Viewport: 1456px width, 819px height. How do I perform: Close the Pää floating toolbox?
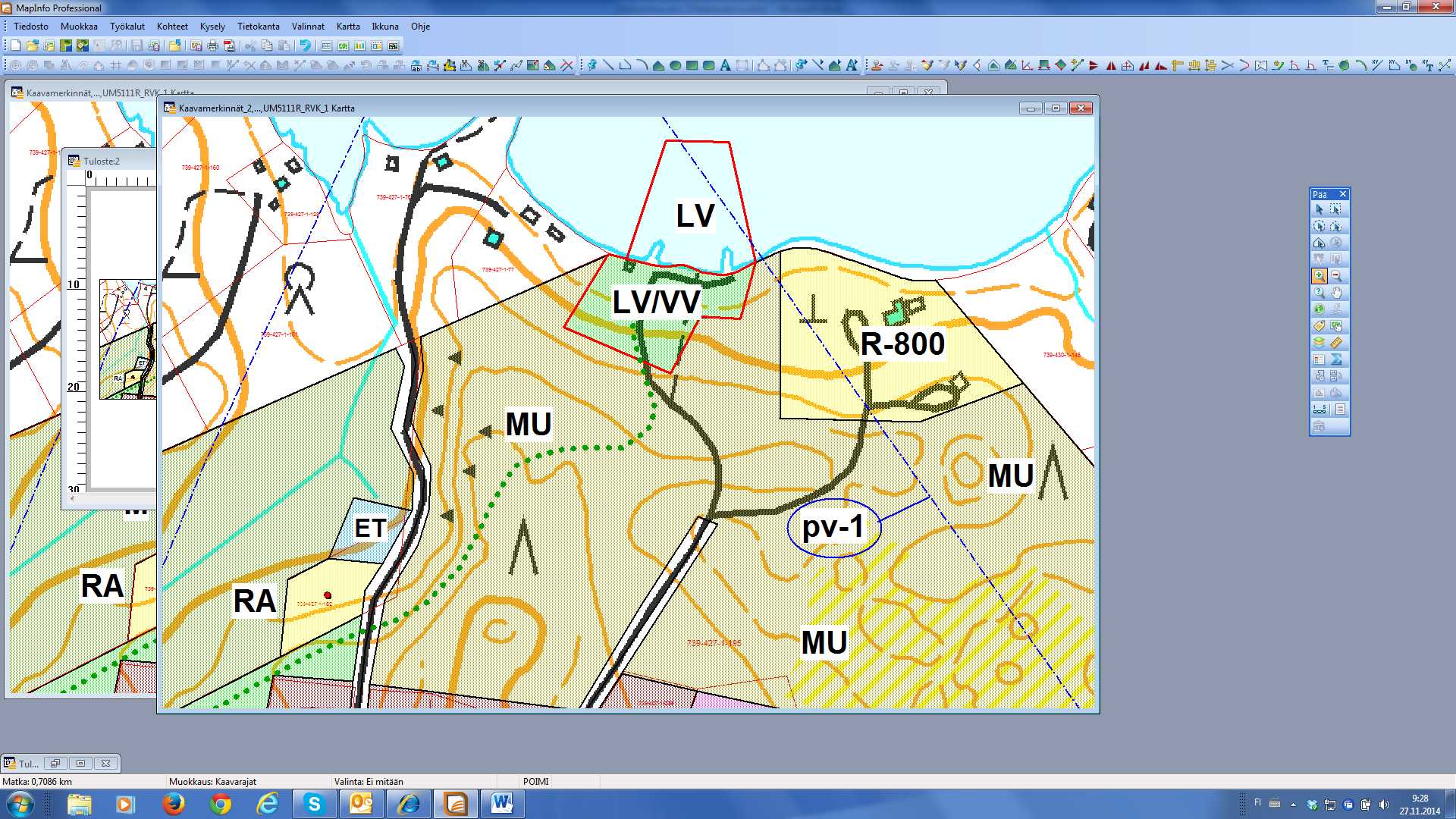(x=1342, y=194)
